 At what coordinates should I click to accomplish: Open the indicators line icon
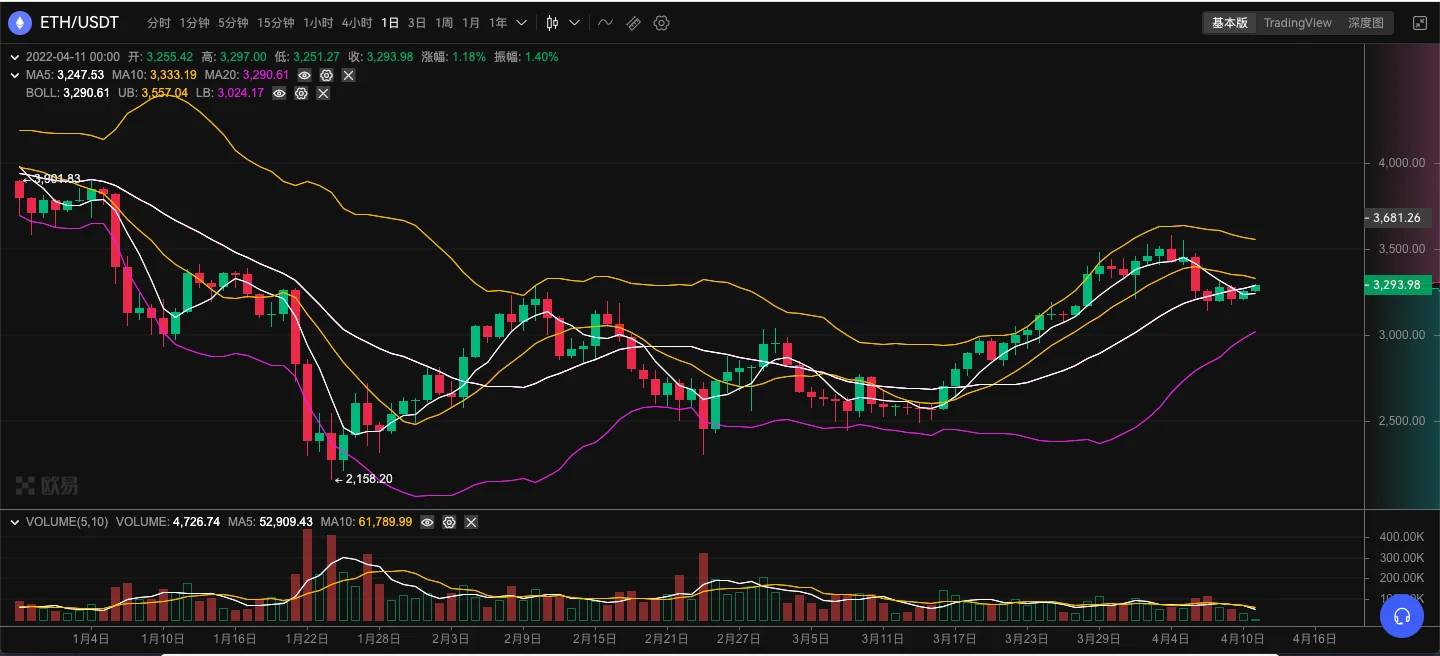[606, 23]
